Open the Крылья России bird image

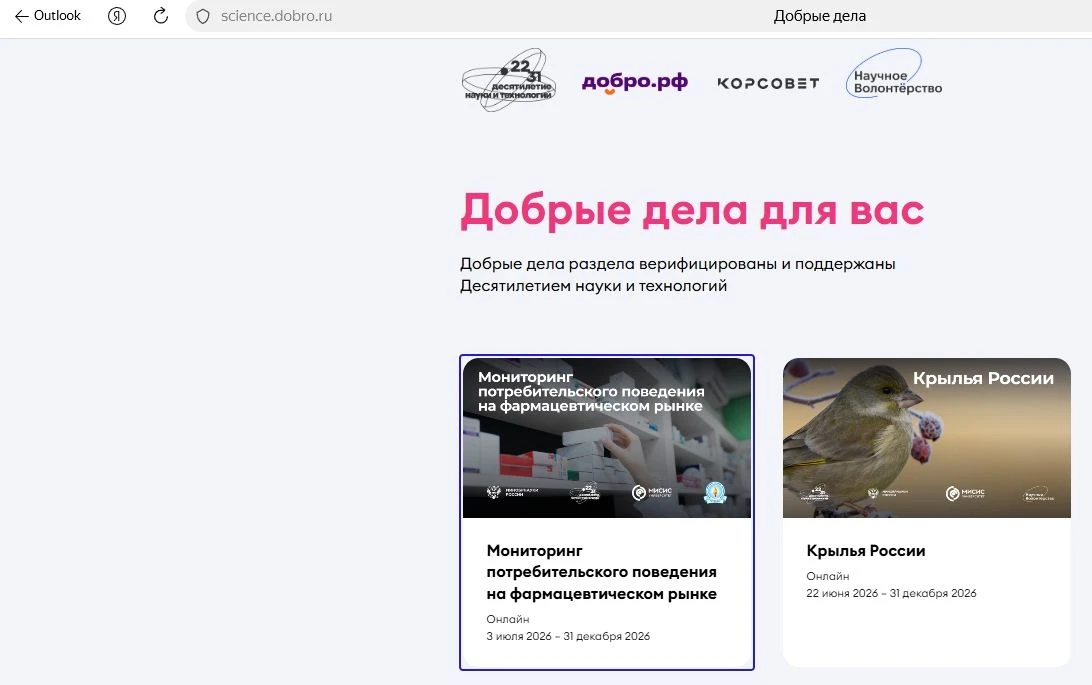click(x=926, y=438)
